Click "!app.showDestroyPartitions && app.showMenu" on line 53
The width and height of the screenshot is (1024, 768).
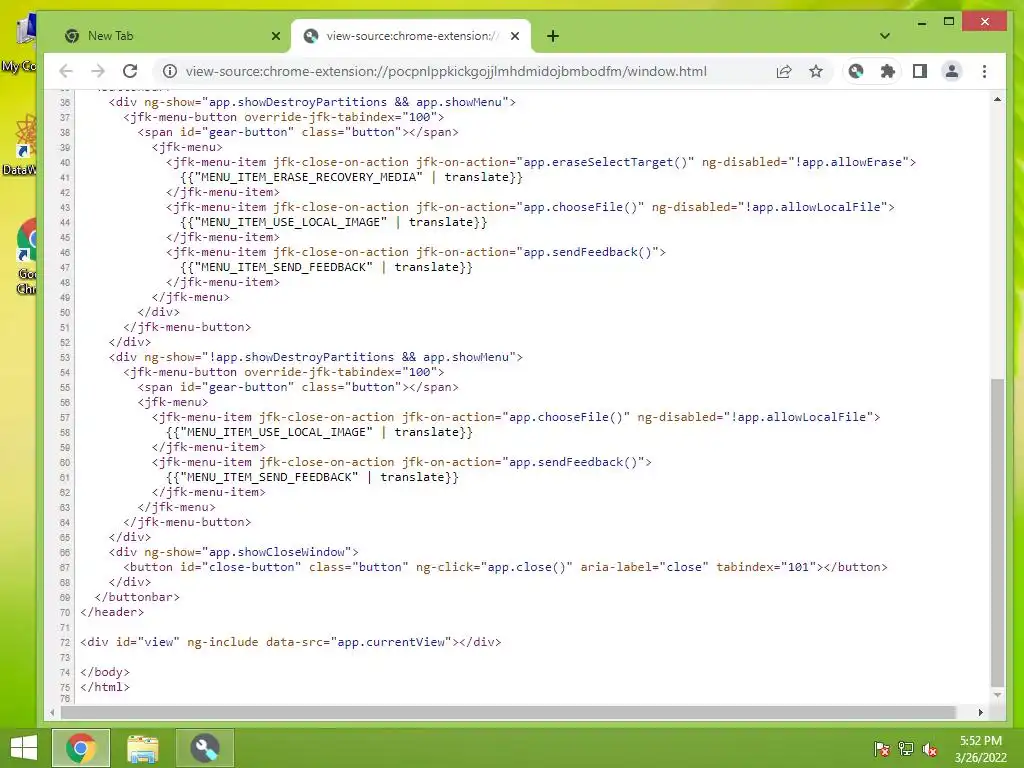point(359,357)
